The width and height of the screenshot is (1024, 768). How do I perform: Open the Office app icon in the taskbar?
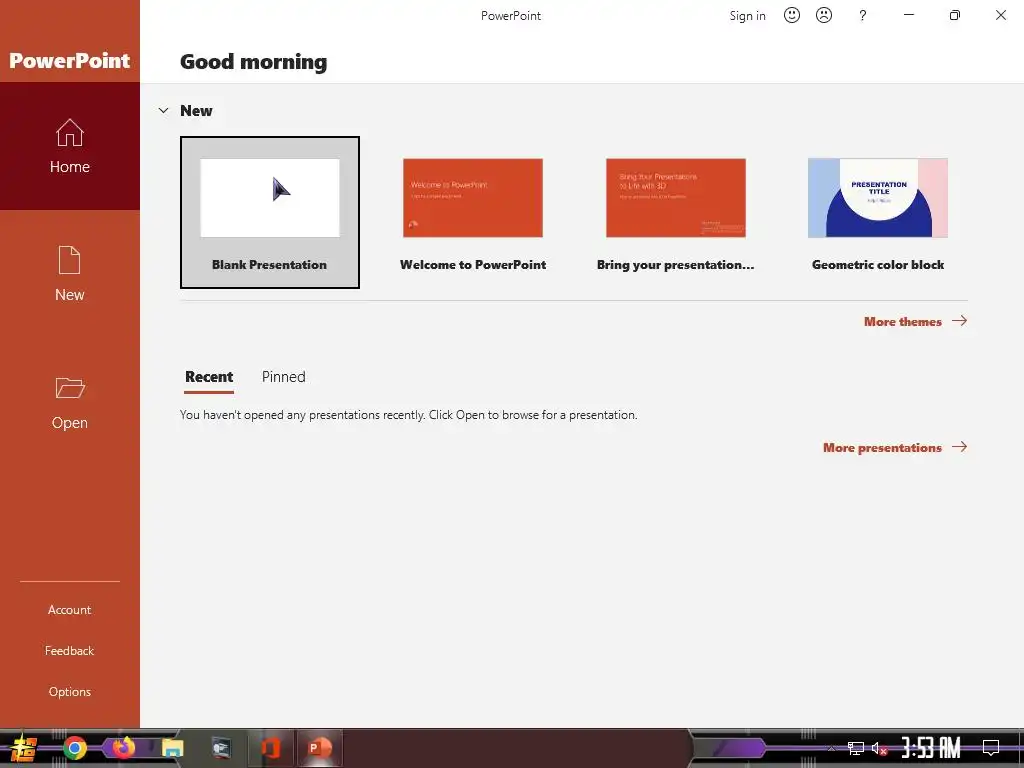[x=270, y=748]
